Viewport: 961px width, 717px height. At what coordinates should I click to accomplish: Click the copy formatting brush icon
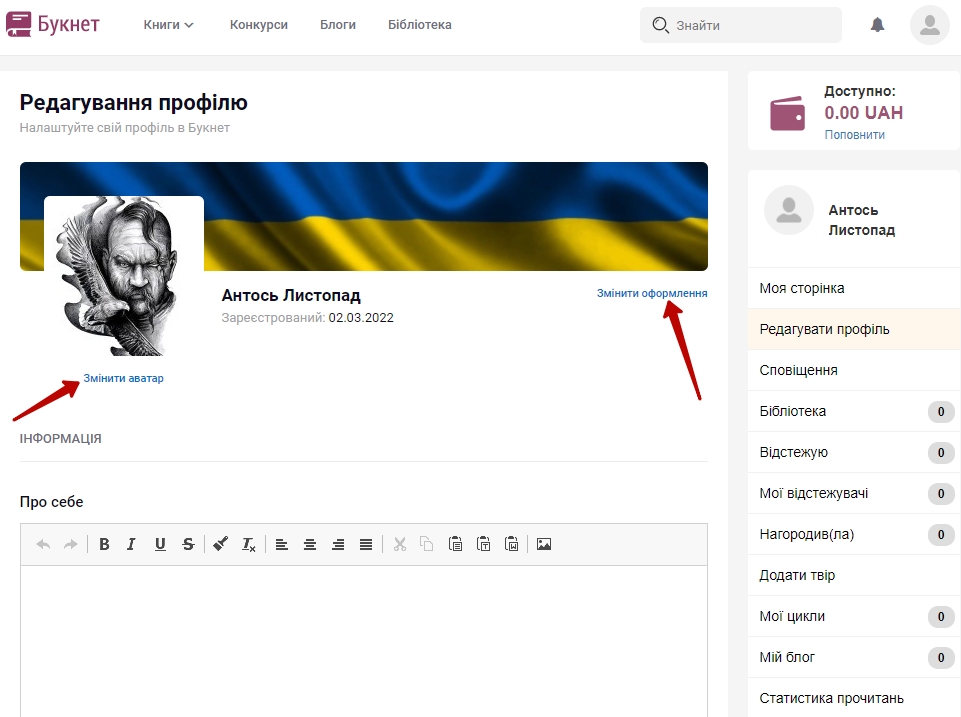220,544
